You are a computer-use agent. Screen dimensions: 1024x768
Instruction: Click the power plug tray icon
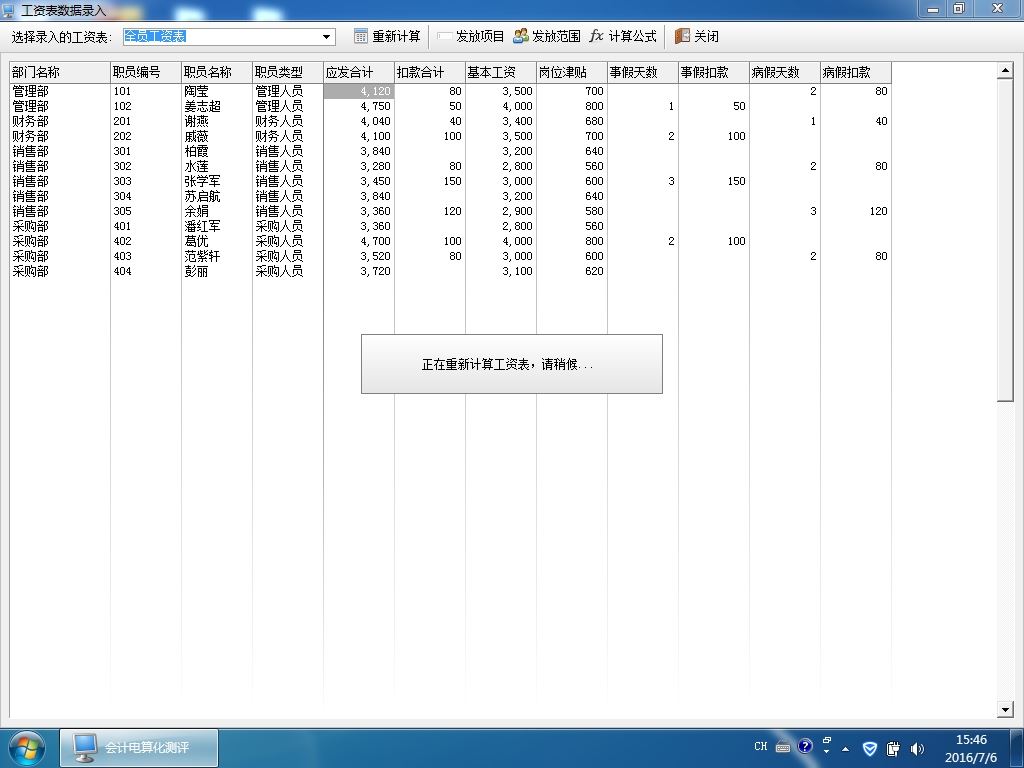[893, 748]
